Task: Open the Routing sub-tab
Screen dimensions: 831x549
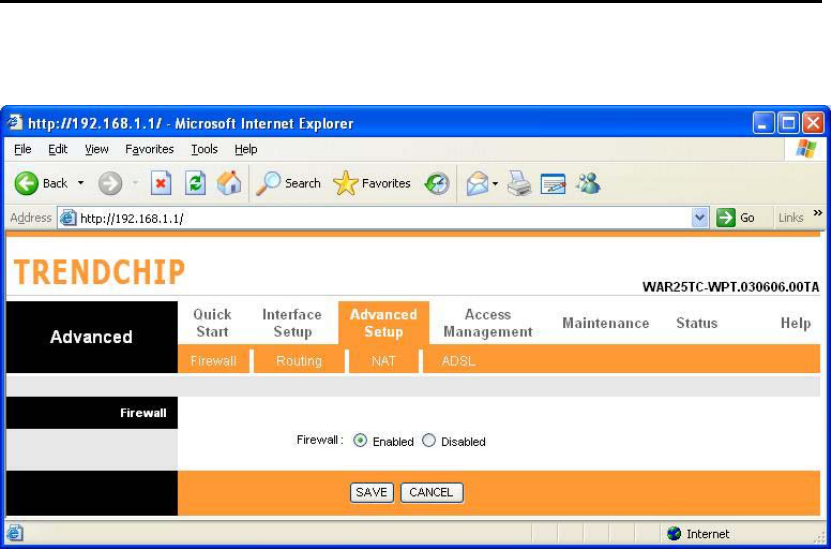Action: 299,361
